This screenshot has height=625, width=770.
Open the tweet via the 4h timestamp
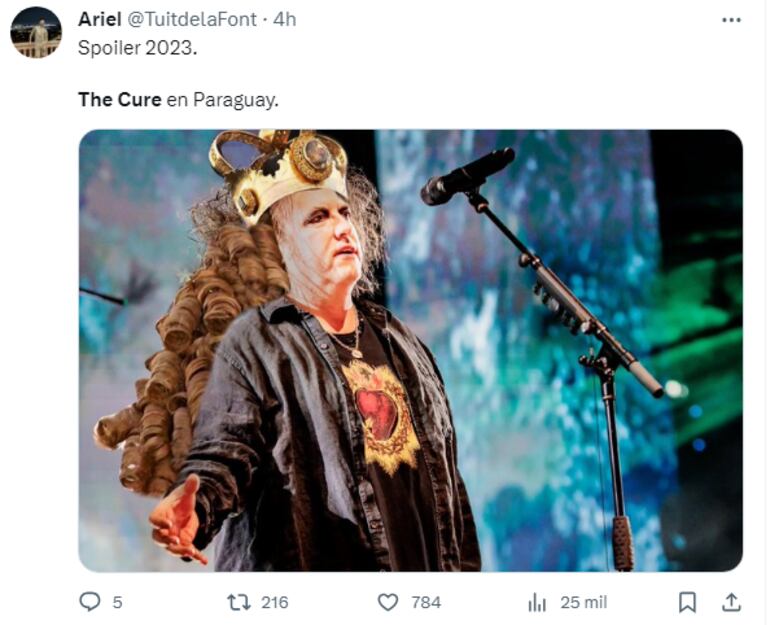(x=285, y=20)
